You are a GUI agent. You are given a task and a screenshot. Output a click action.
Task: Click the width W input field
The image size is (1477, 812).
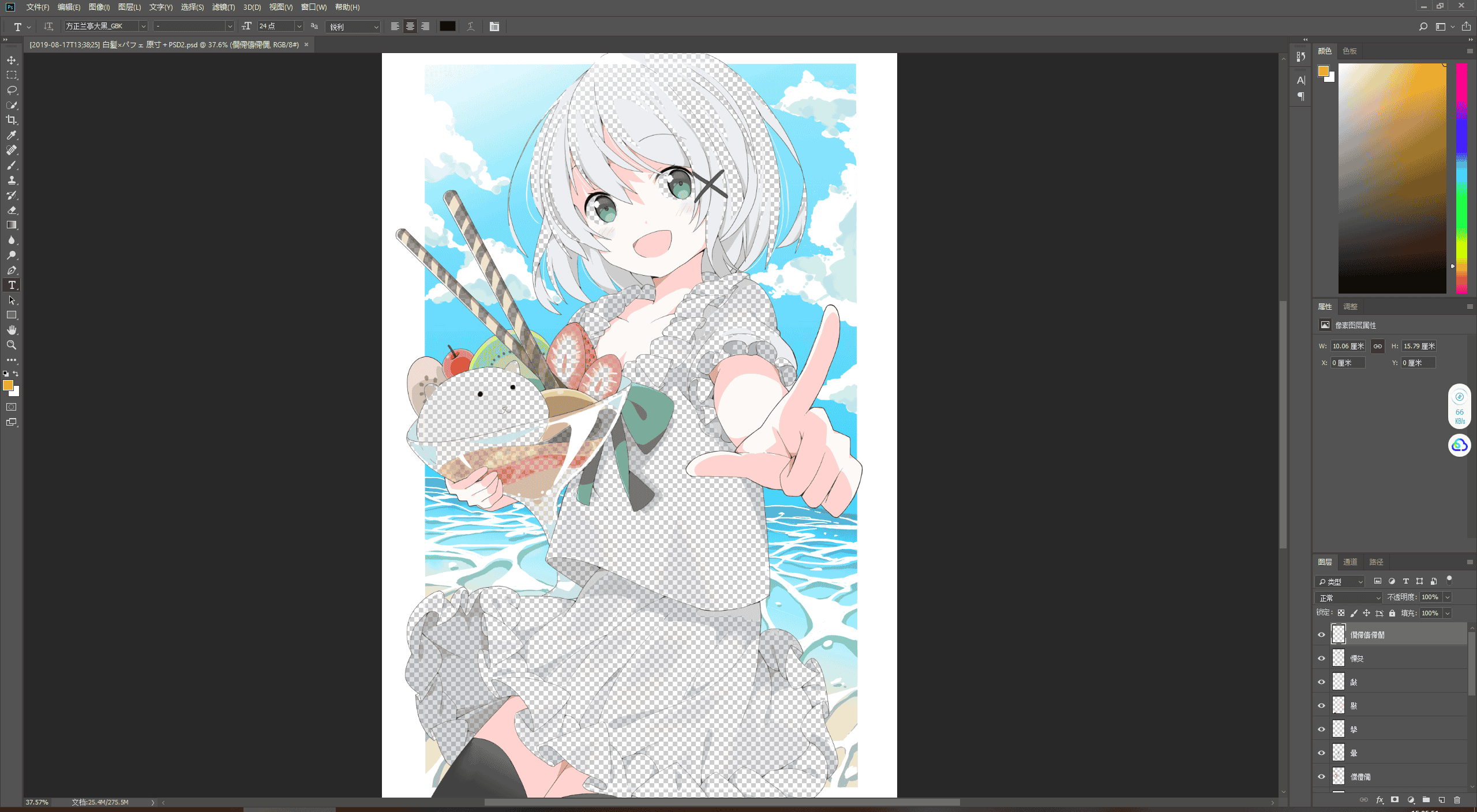[1348, 346]
